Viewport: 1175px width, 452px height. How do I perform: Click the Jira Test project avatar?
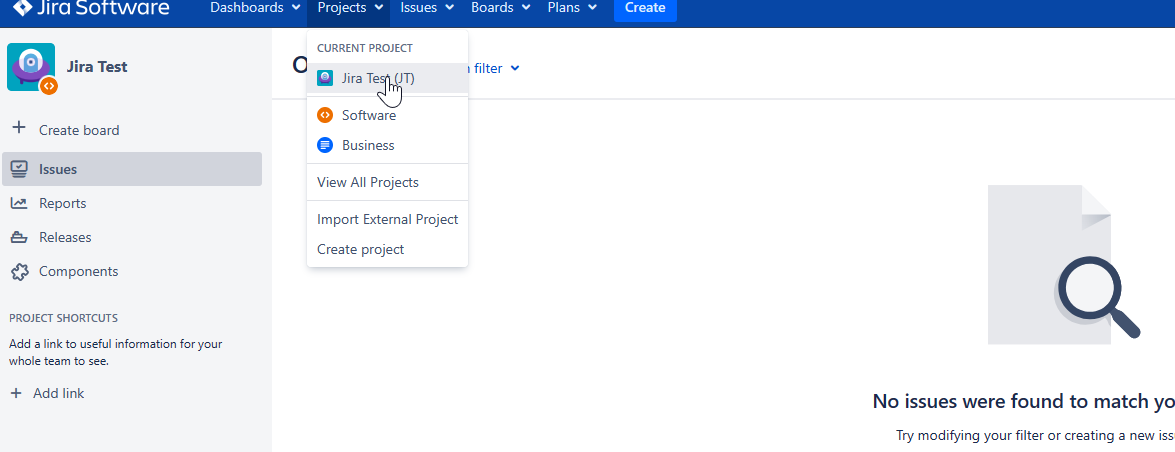point(31,67)
